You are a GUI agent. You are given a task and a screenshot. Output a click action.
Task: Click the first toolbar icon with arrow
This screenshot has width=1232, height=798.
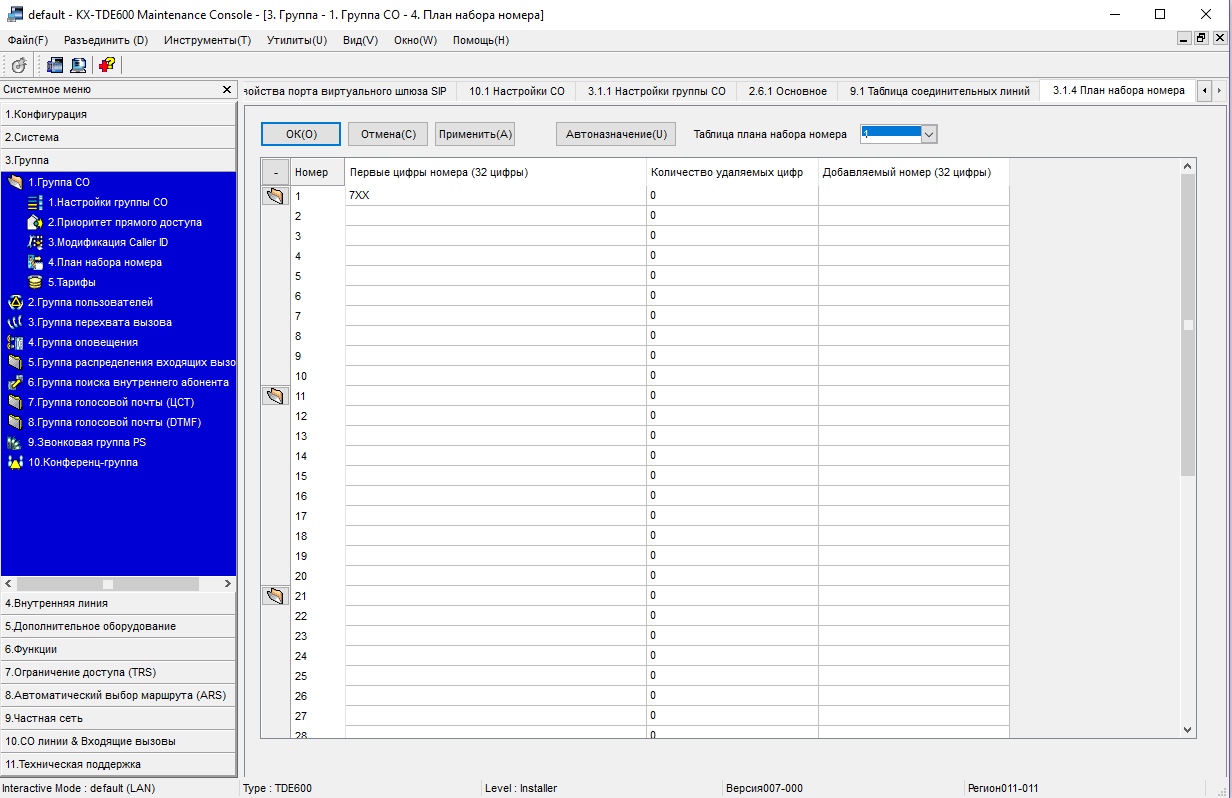(x=19, y=65)
